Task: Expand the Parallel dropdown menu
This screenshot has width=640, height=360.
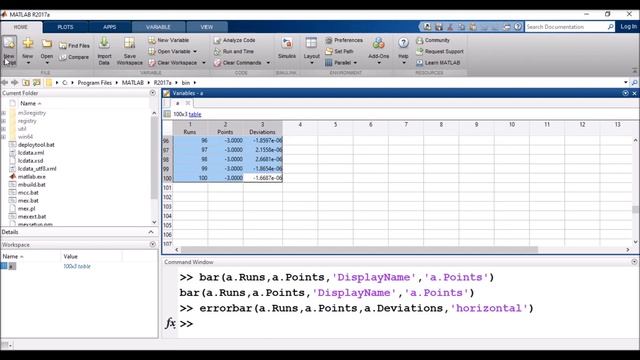Action: [x=355, y=63]
